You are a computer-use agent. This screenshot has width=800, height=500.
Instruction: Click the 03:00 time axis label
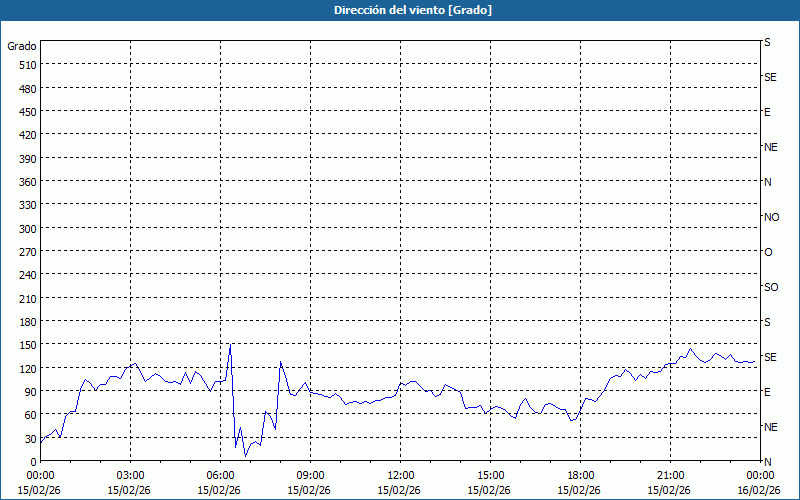(x=130, y=475)
